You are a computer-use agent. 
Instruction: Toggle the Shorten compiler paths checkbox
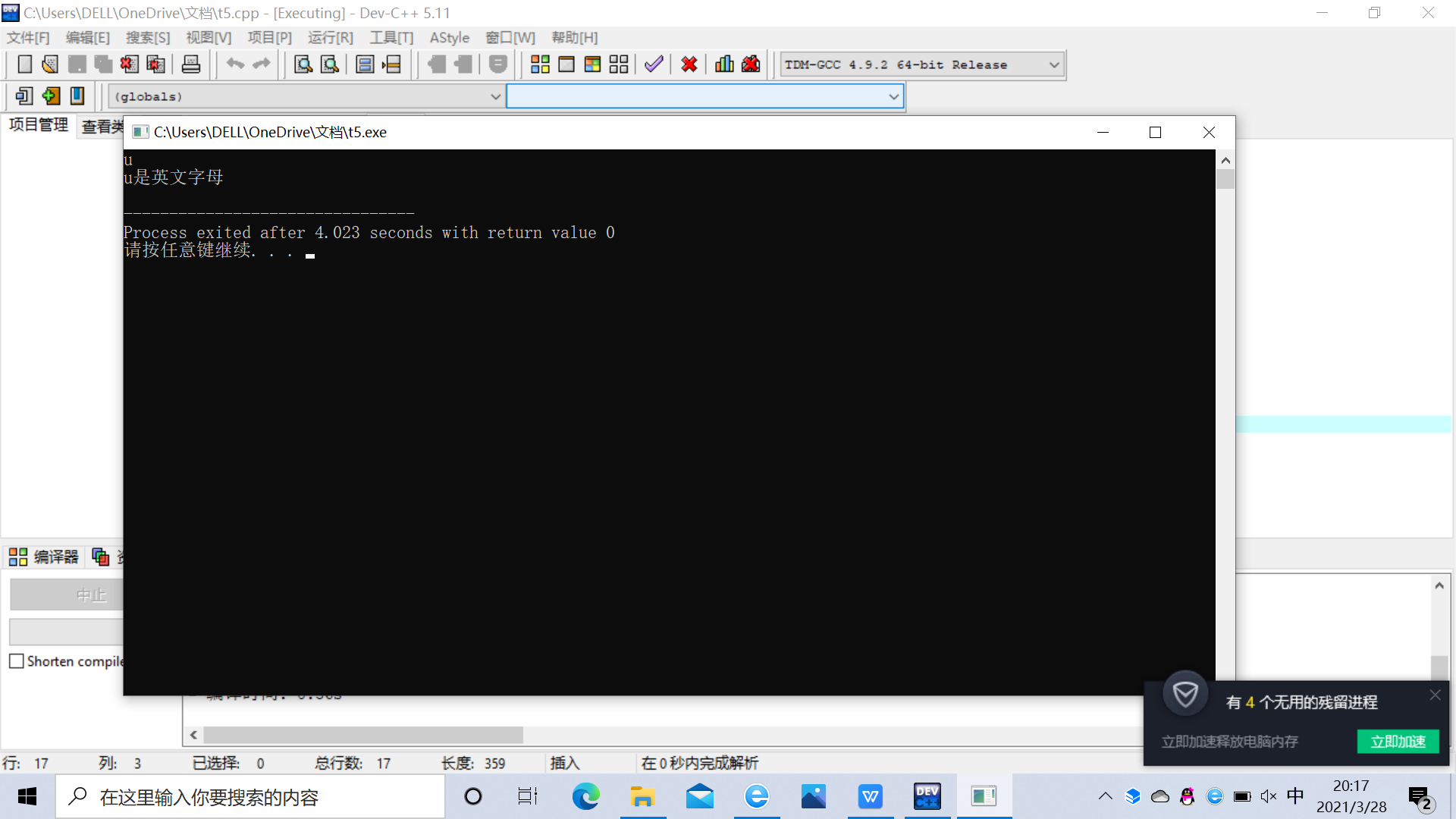click(17, 661)
